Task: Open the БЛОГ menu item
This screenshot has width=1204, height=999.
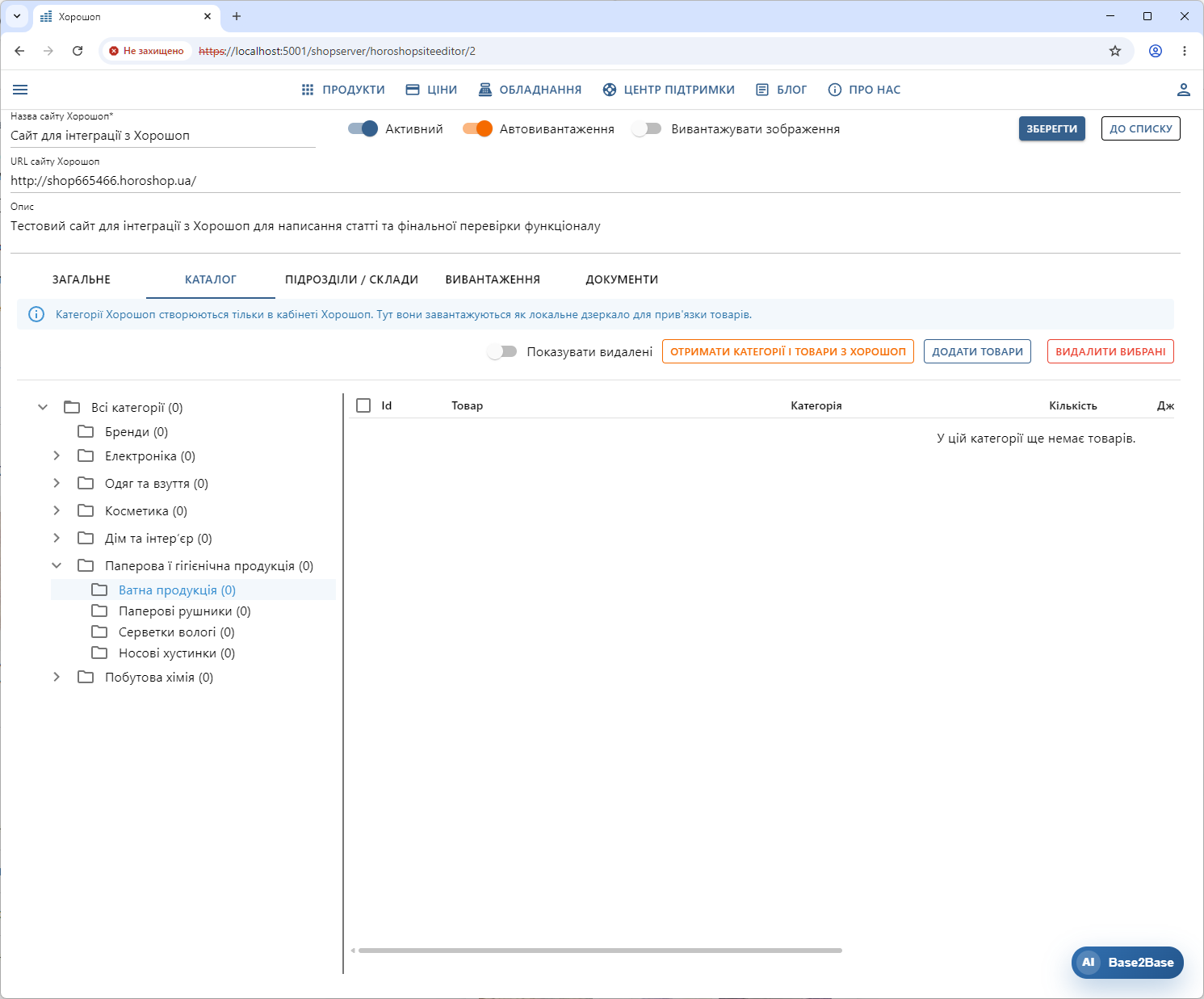Action: (x=781, y=90)
